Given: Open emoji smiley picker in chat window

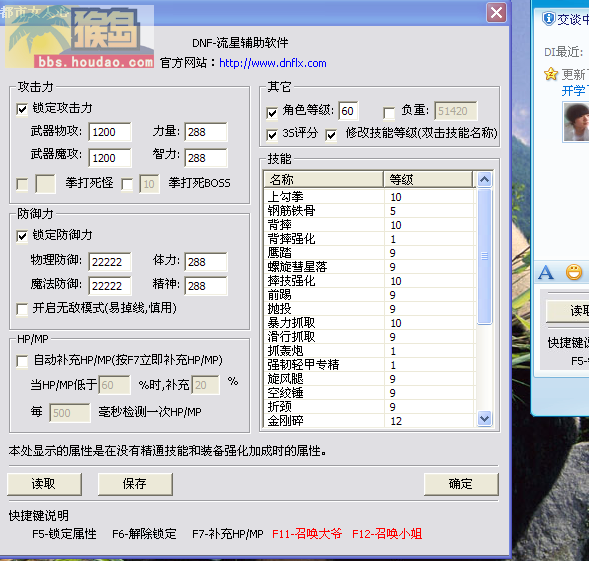Looking at the screenshot, I should click(x=574, y=272).
